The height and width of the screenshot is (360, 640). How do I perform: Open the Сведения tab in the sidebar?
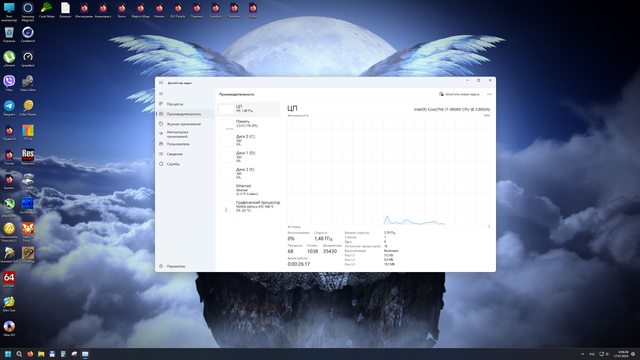[186, 154]
